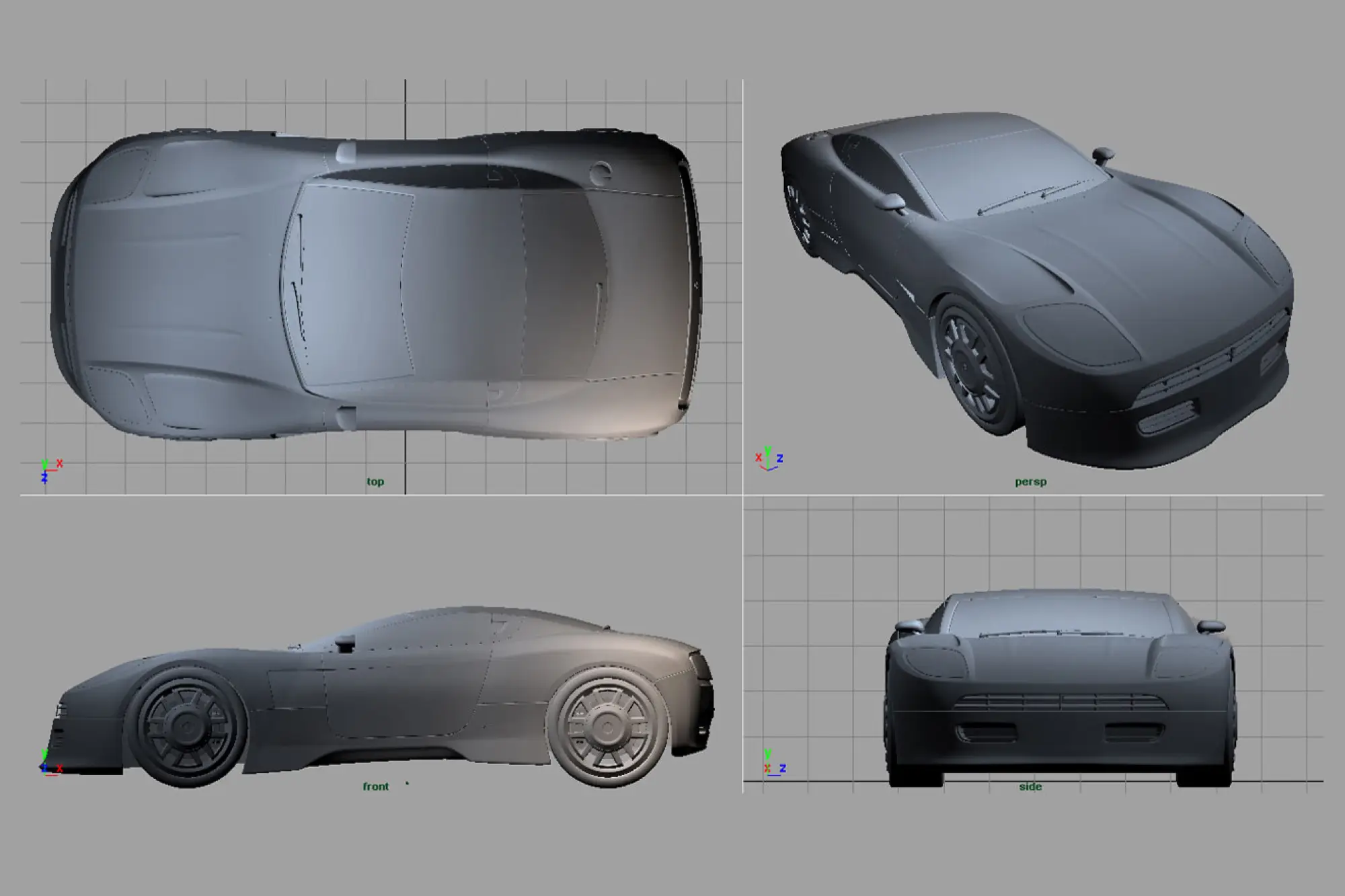Click the 'front' viewport label
Image resolution: width=1345 pixels, height=896 pixels.
(375, 786)
